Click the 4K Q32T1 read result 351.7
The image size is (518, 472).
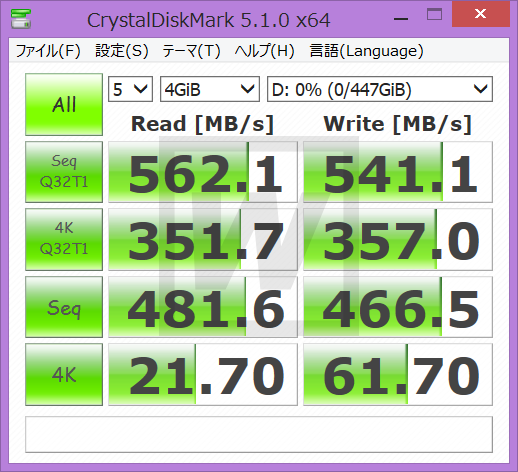coord(203,239)
